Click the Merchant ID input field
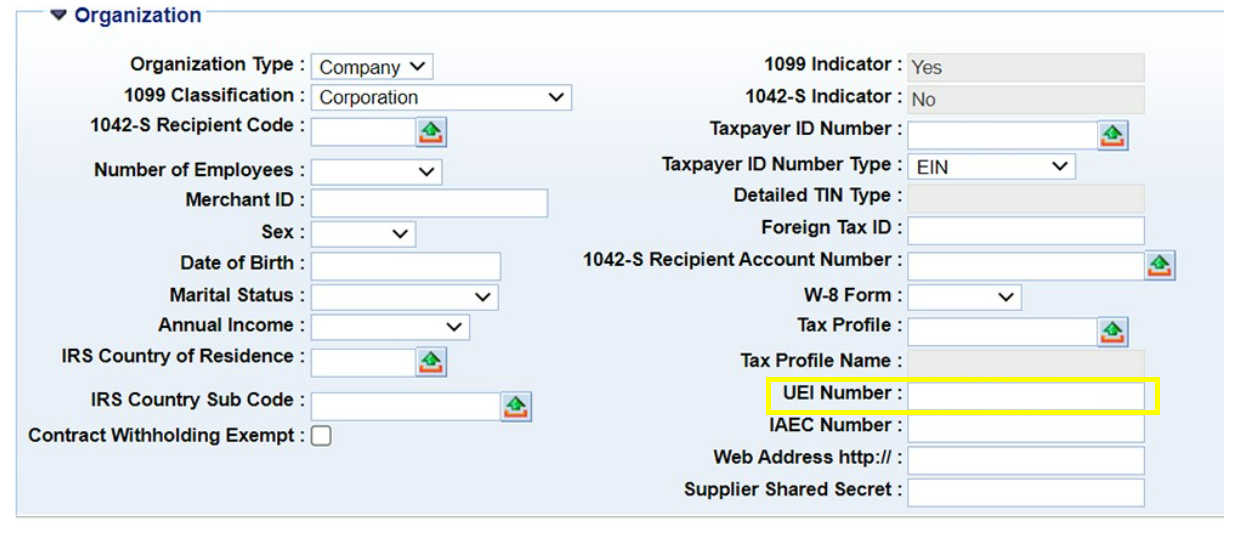The height and width of the screenshot is (541, 1239). point(429,203)
